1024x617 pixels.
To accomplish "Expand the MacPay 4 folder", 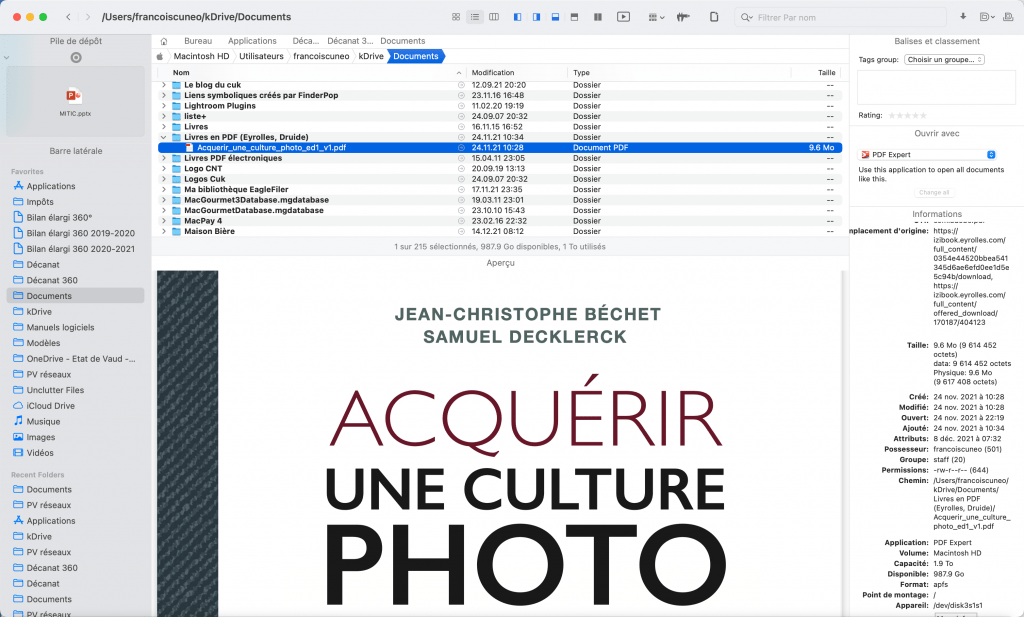I will 163,221.
